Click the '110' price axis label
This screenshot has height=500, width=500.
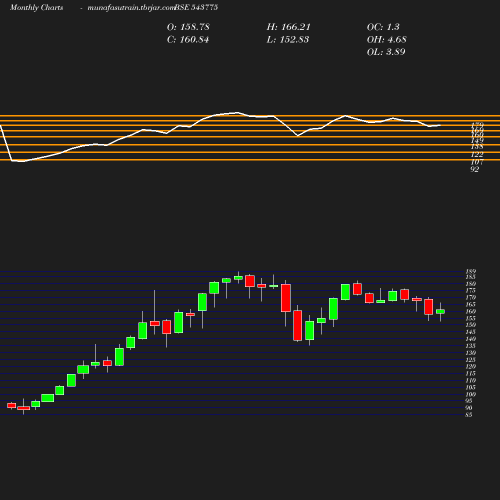tap(471, 380)
